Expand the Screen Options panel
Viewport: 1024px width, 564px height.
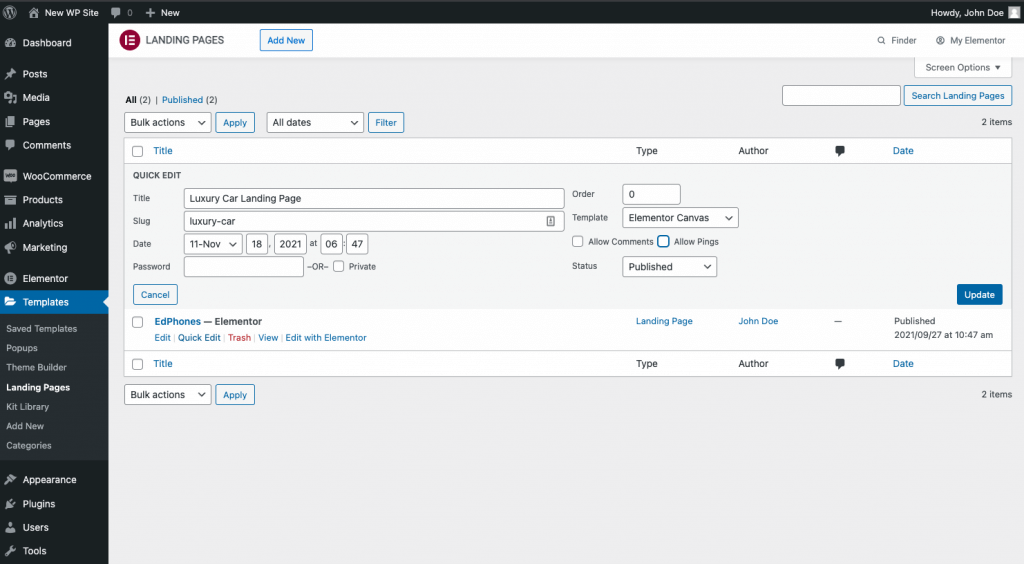963,68
